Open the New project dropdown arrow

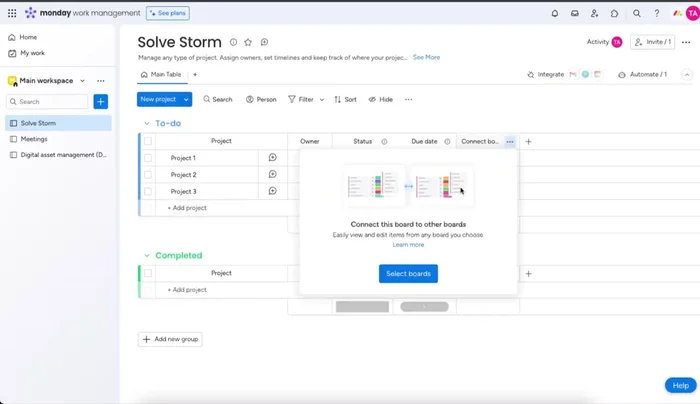click(186, 99)
